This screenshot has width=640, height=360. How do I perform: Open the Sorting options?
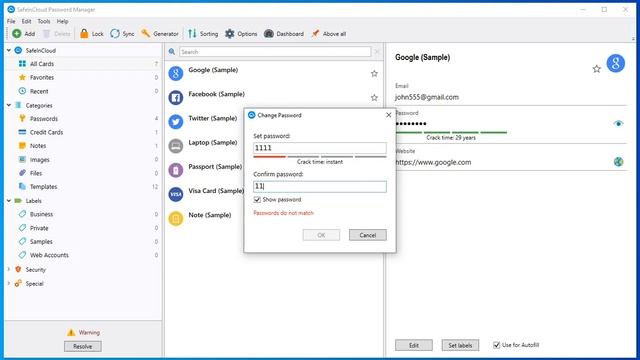coord(203,34)
